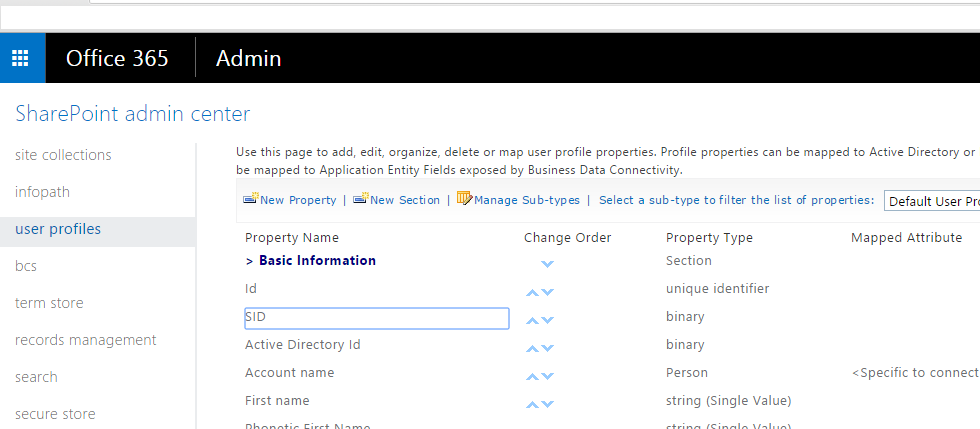Screen dimensions: 980x429
Task: Click the Specific to connection mapped attribute
Action: (x=916, y=373)
